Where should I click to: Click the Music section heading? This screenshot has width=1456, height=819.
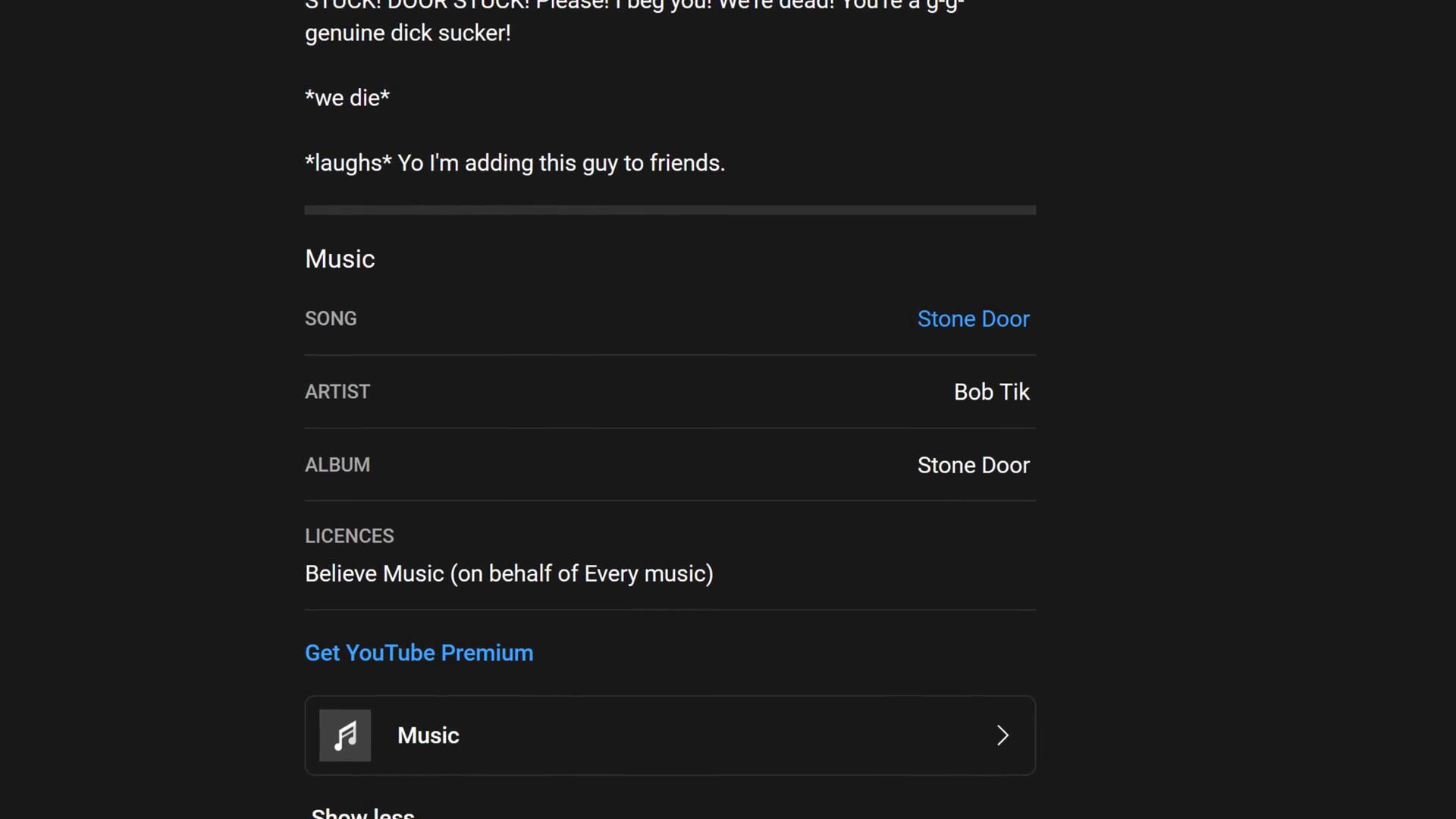340,259
